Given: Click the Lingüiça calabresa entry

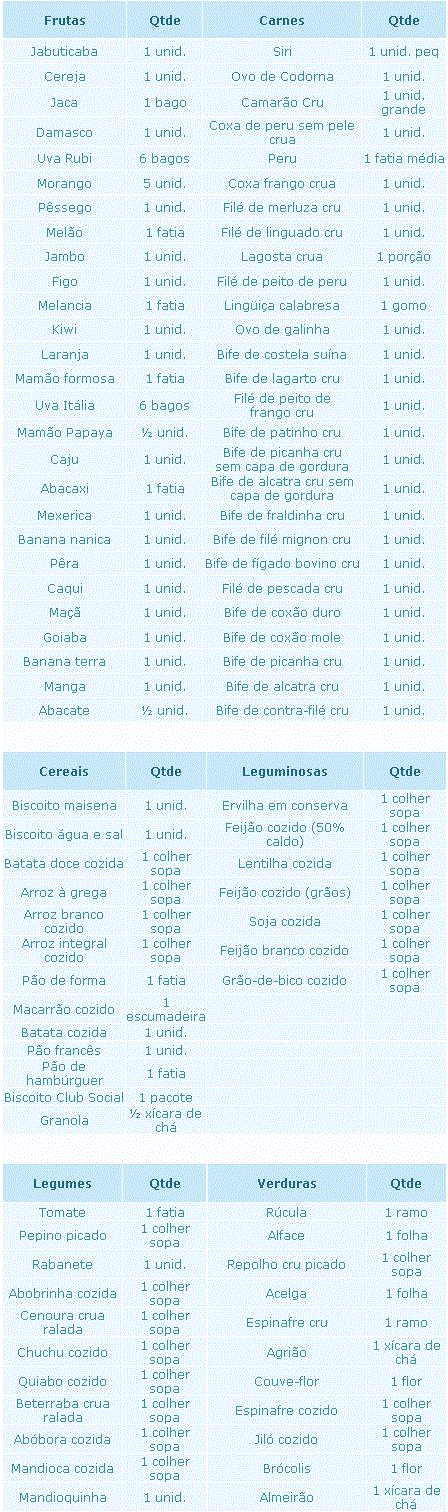Looking at the screenshot, I should (x=282, y=306).
